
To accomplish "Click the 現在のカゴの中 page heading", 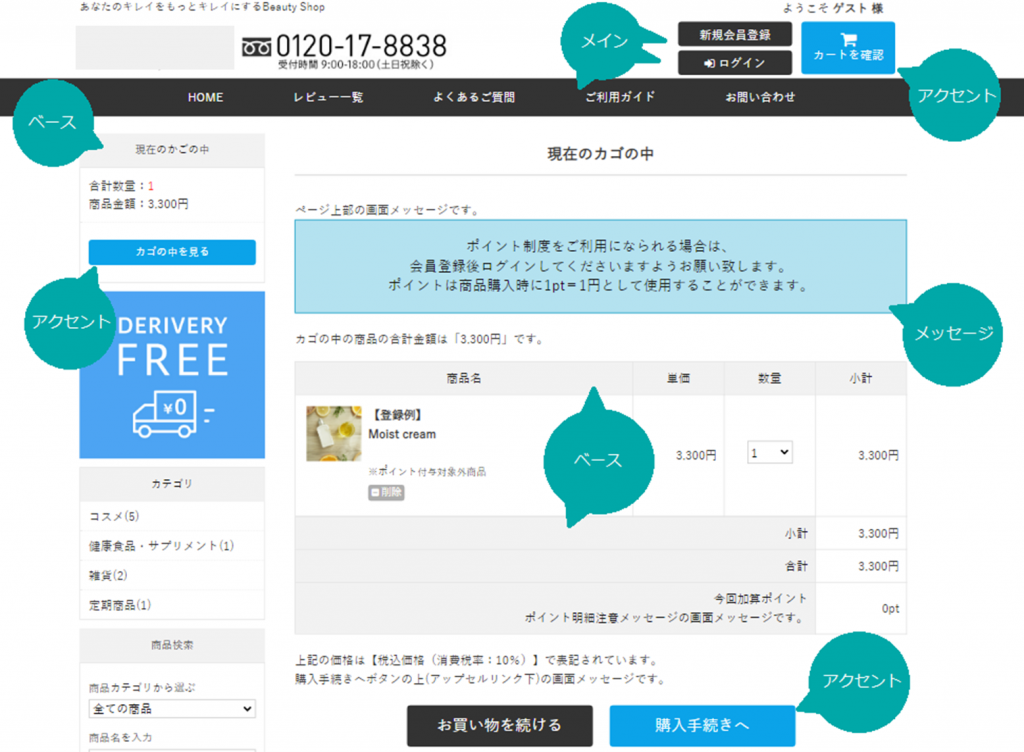I will tap(600, 154).
